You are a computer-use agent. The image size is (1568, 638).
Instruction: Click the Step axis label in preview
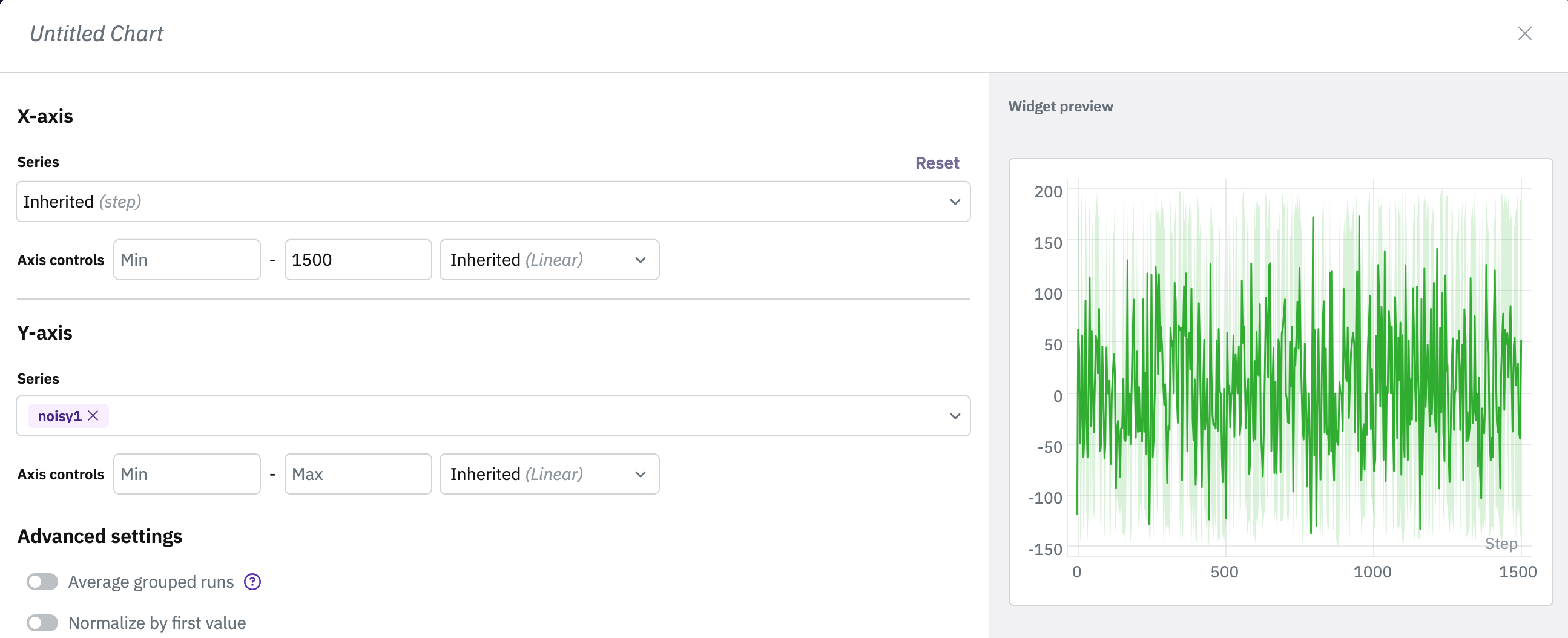click(x=1500, y=543)
